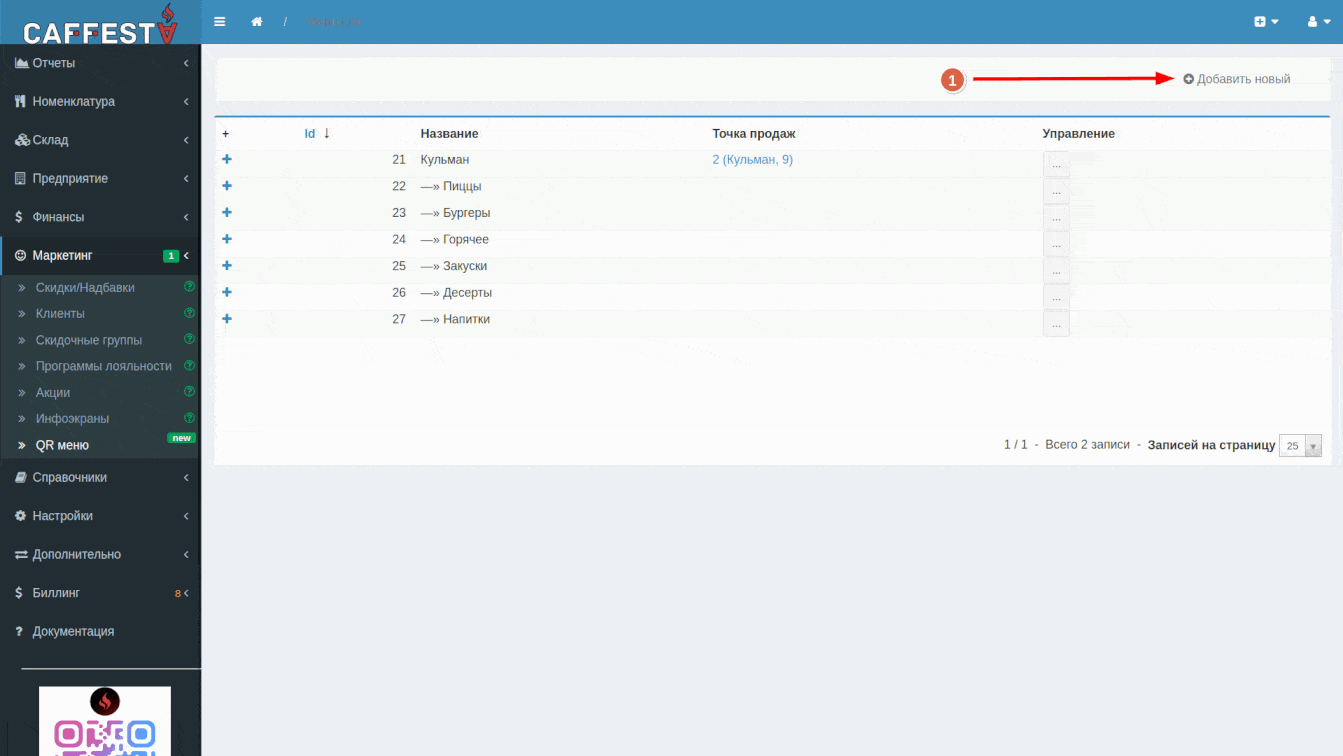This screenshot has height=756, width=1343.
Task: Expand the Предприятие sidebar menu
Action: (x=100, y=178)
